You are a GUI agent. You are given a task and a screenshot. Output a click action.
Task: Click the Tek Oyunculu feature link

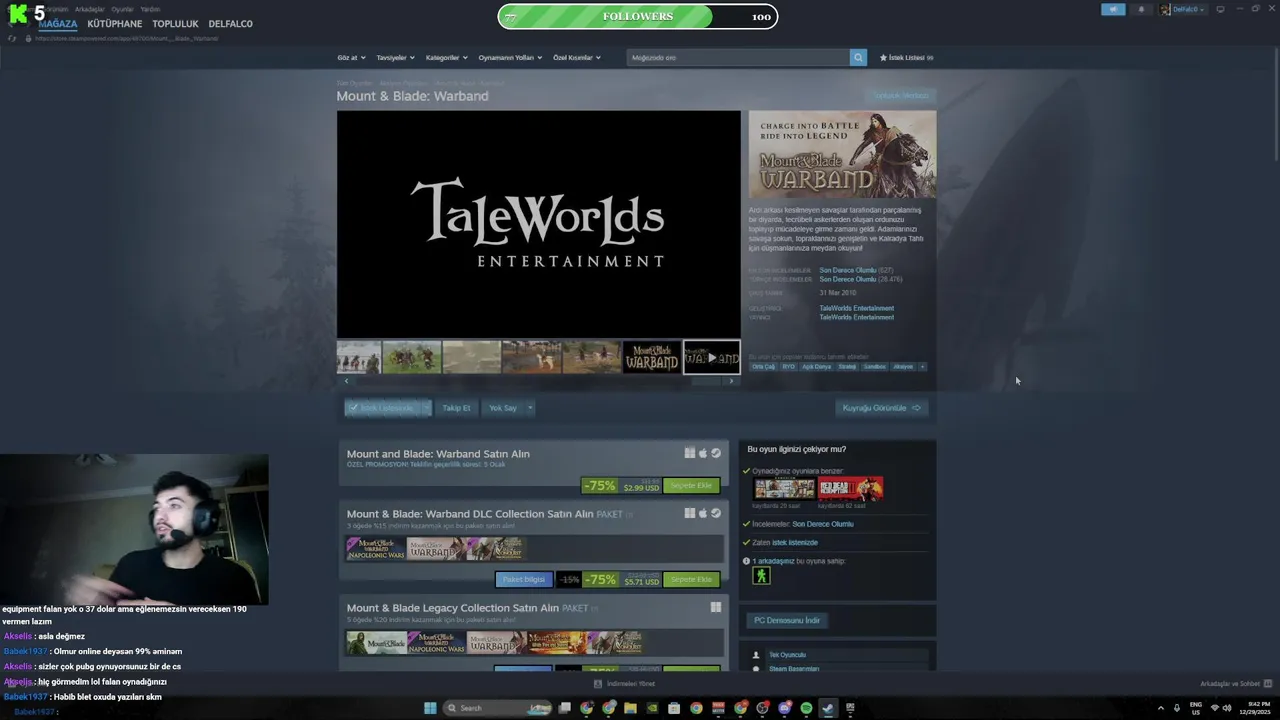click(x=787, y=655)
